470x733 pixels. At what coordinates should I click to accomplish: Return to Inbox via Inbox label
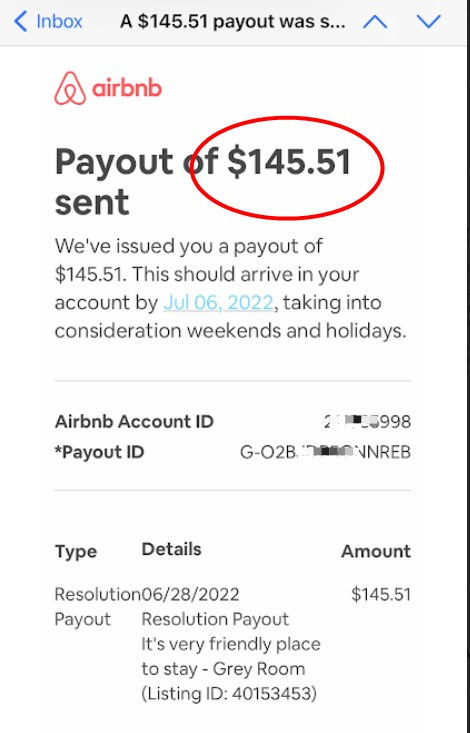59,22
